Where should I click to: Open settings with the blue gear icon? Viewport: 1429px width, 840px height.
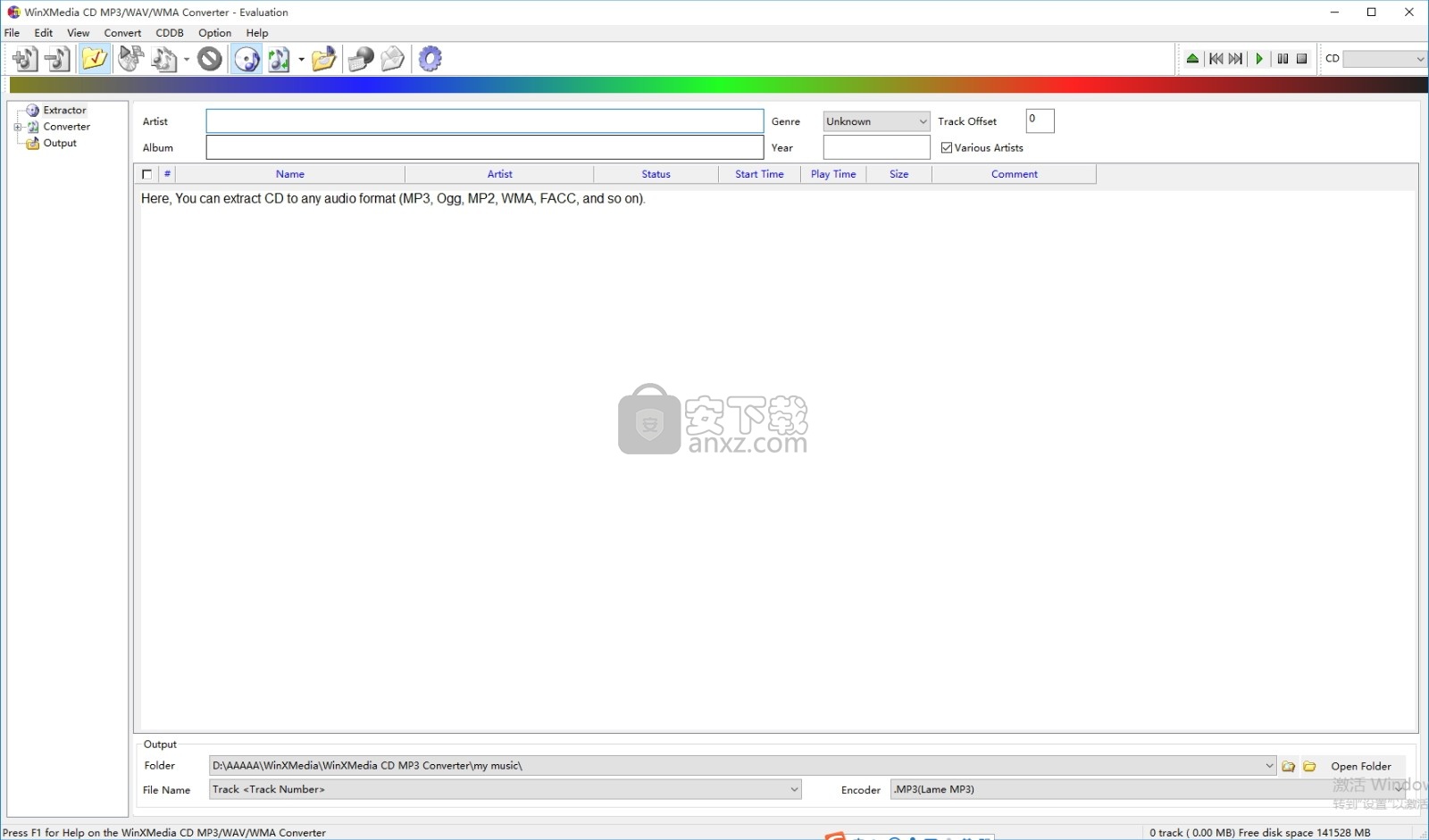430,59
